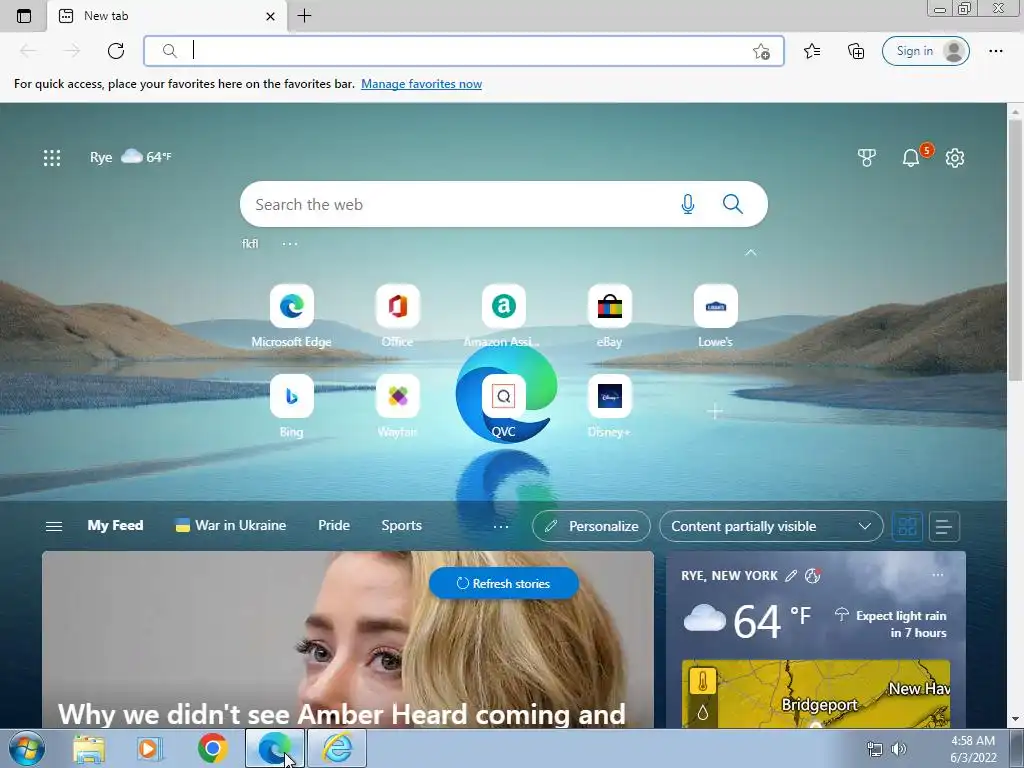Open notifications bell icon

pyautogui.click(x=910, y=157)
